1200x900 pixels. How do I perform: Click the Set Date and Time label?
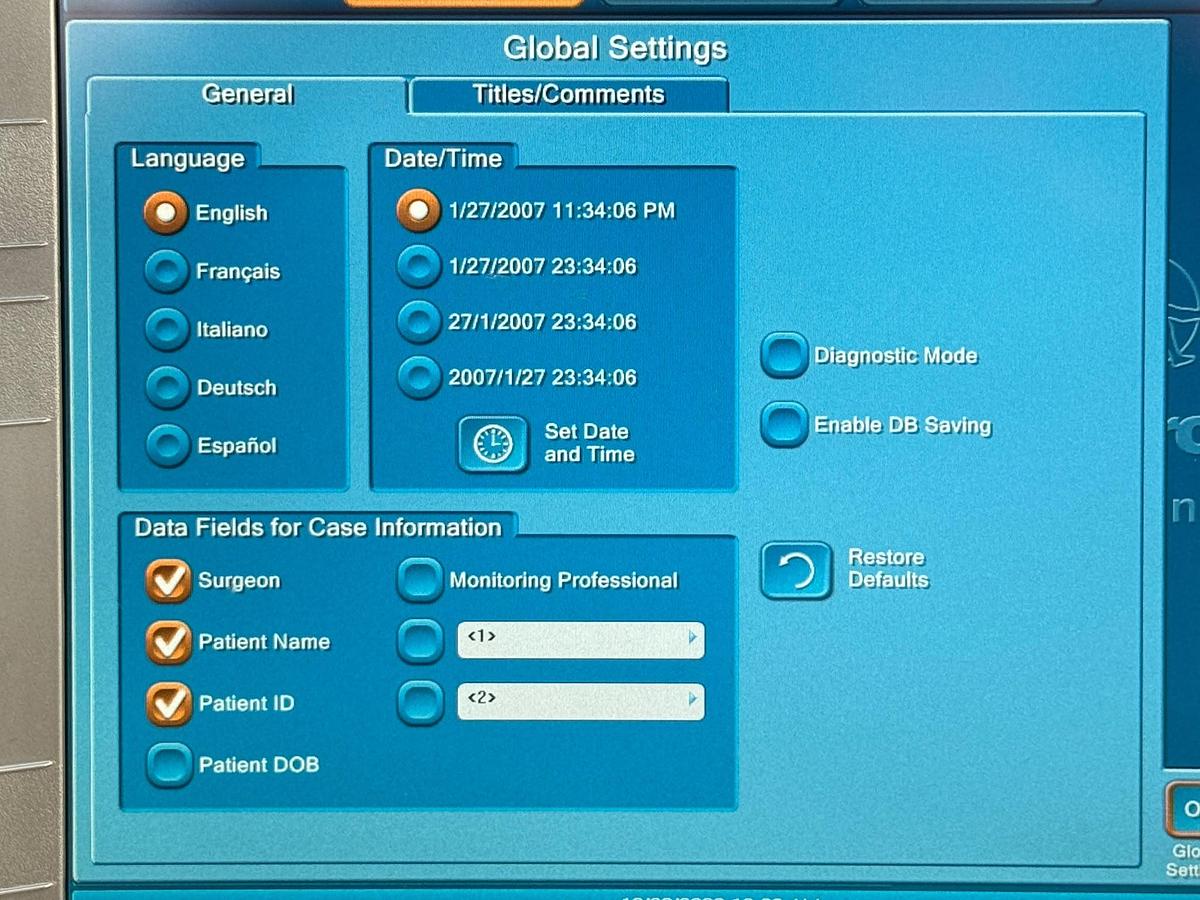[x=589, y=443]
